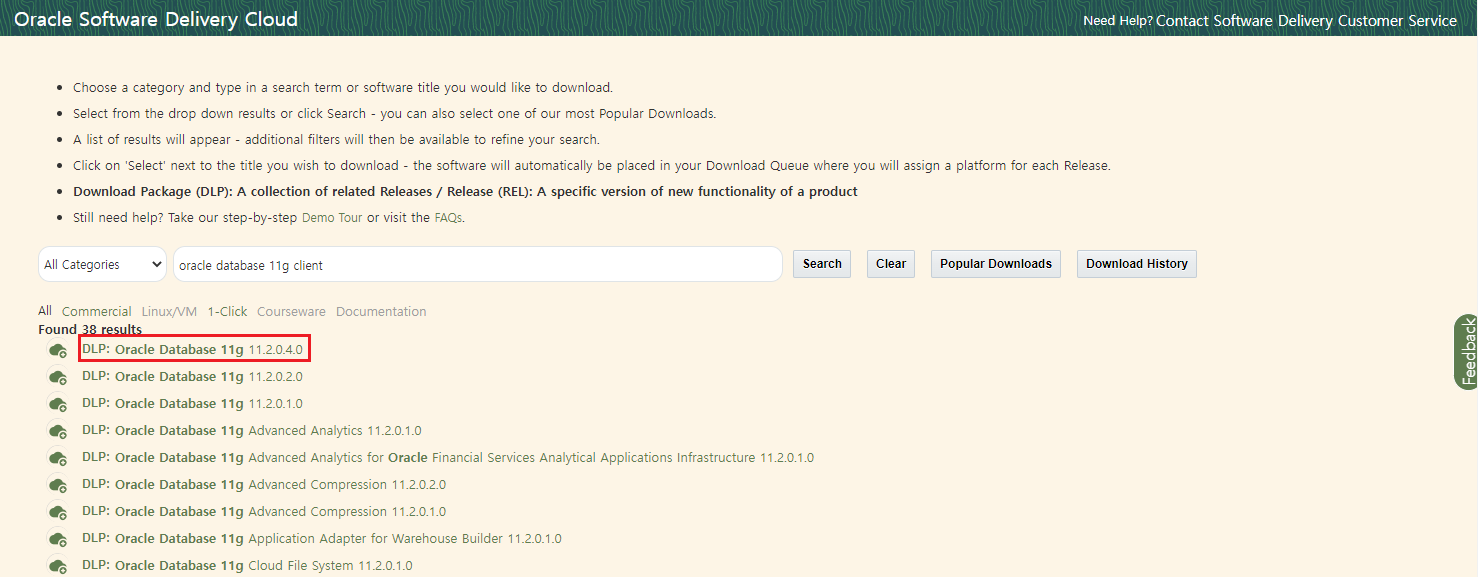Select DLP: Oracle Database 11g 11.2.0.2.0
The width and height of the screenshot is (1478, 577).
pyautogui.click(x=192, y=377)
